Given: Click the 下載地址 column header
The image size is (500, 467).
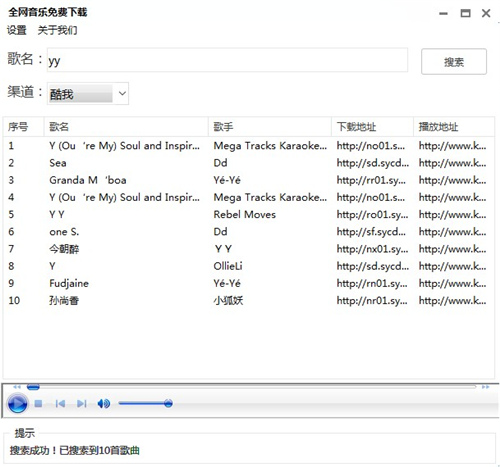Looking at the screenshot, I should [x=372, y=127].
